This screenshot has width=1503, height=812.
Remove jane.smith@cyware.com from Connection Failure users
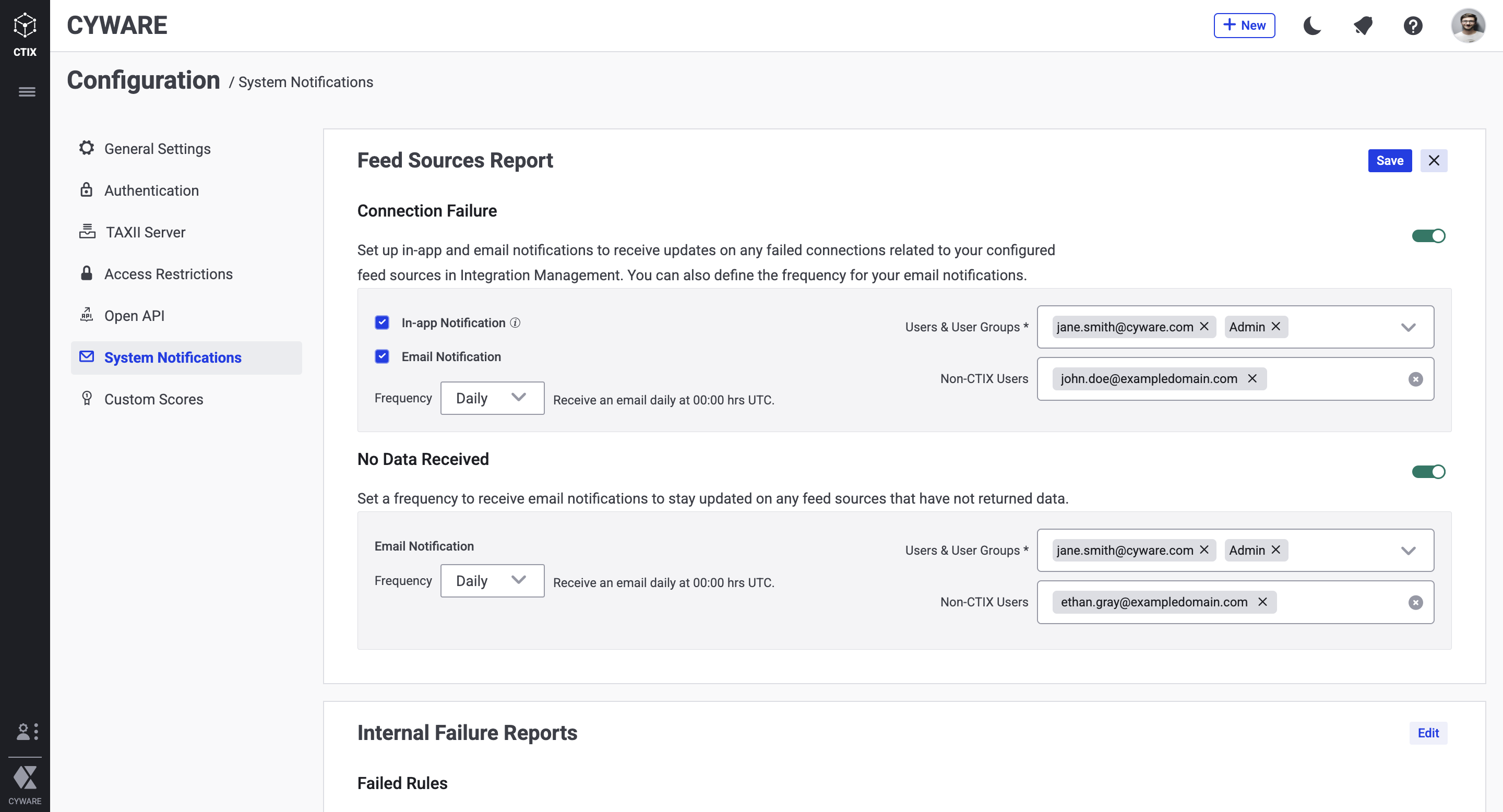point(1204,327)
